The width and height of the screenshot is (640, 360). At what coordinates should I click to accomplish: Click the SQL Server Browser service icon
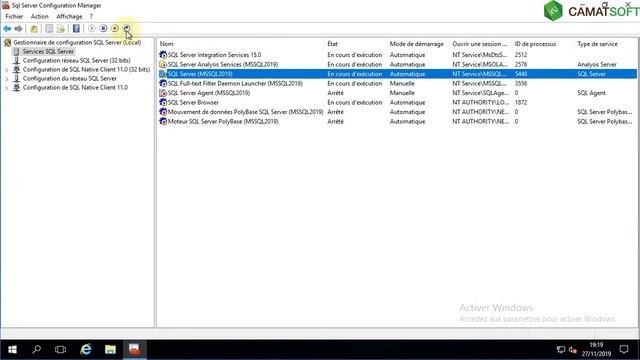point(163,102)
